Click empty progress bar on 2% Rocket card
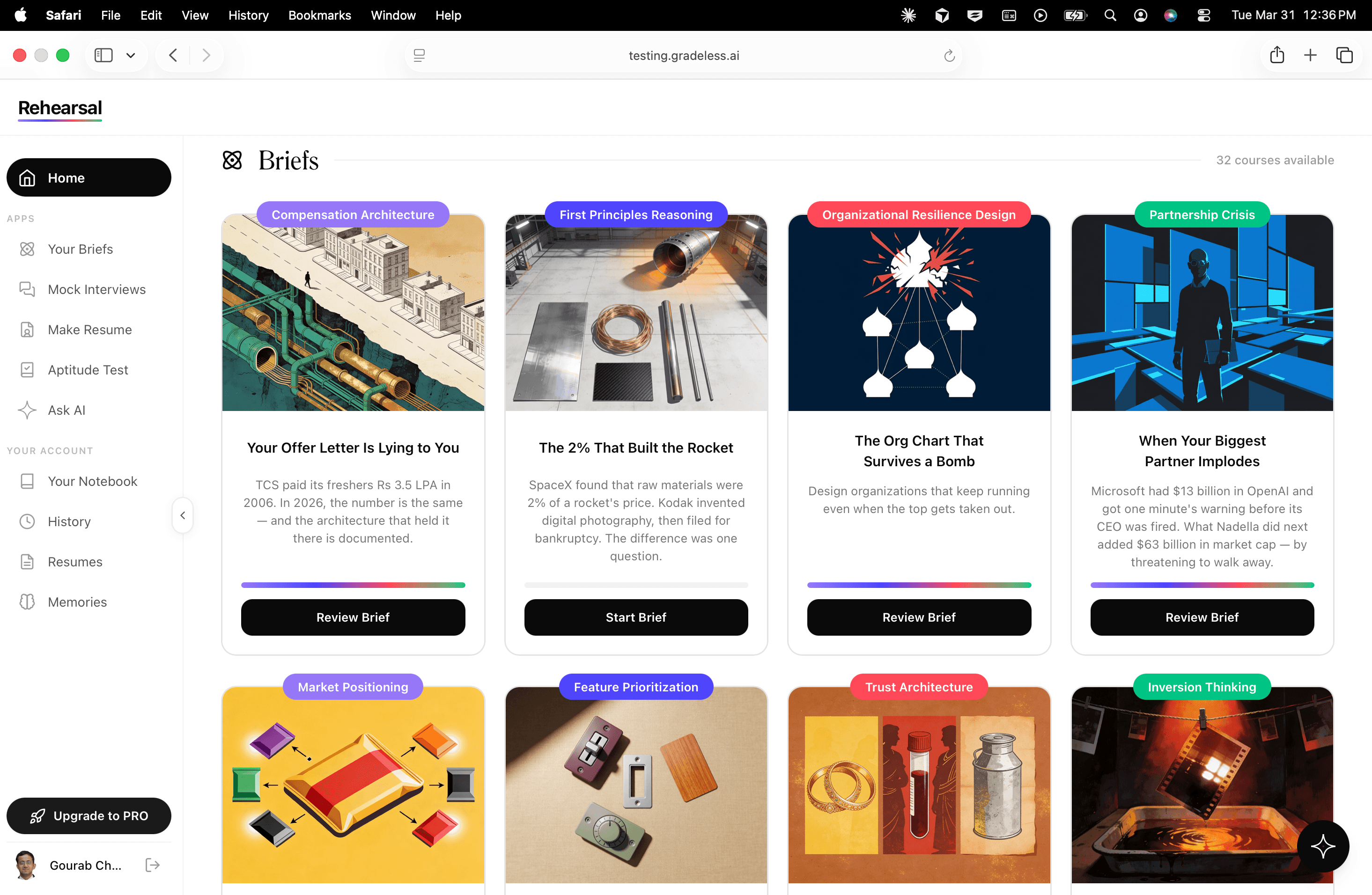Viewport: 1372px width, 895px height. pos(636,585)
